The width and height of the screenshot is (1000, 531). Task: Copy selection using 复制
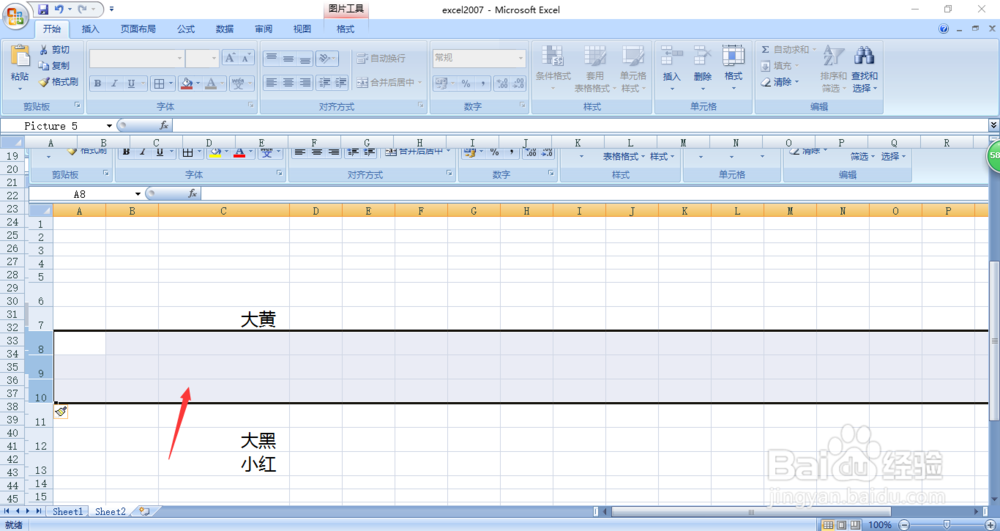coord(54,66)
